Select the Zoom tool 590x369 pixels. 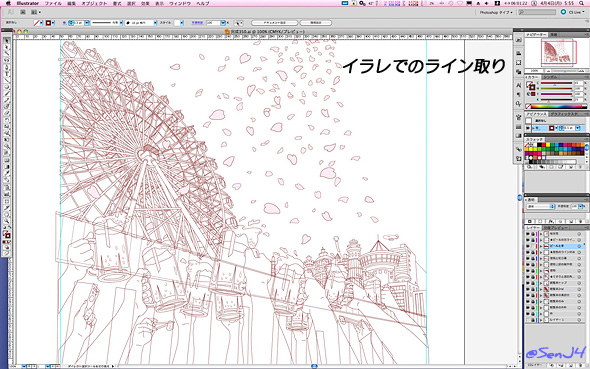click(x=6, y=221)
